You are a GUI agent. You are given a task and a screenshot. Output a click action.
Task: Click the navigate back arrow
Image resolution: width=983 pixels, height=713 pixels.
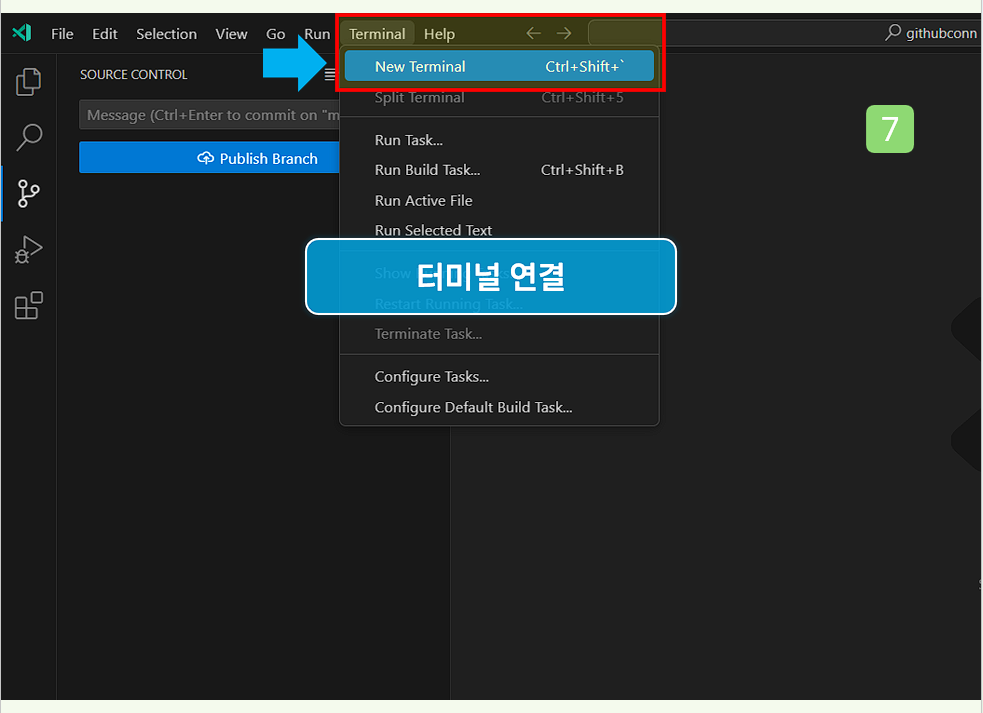(533, 33)
